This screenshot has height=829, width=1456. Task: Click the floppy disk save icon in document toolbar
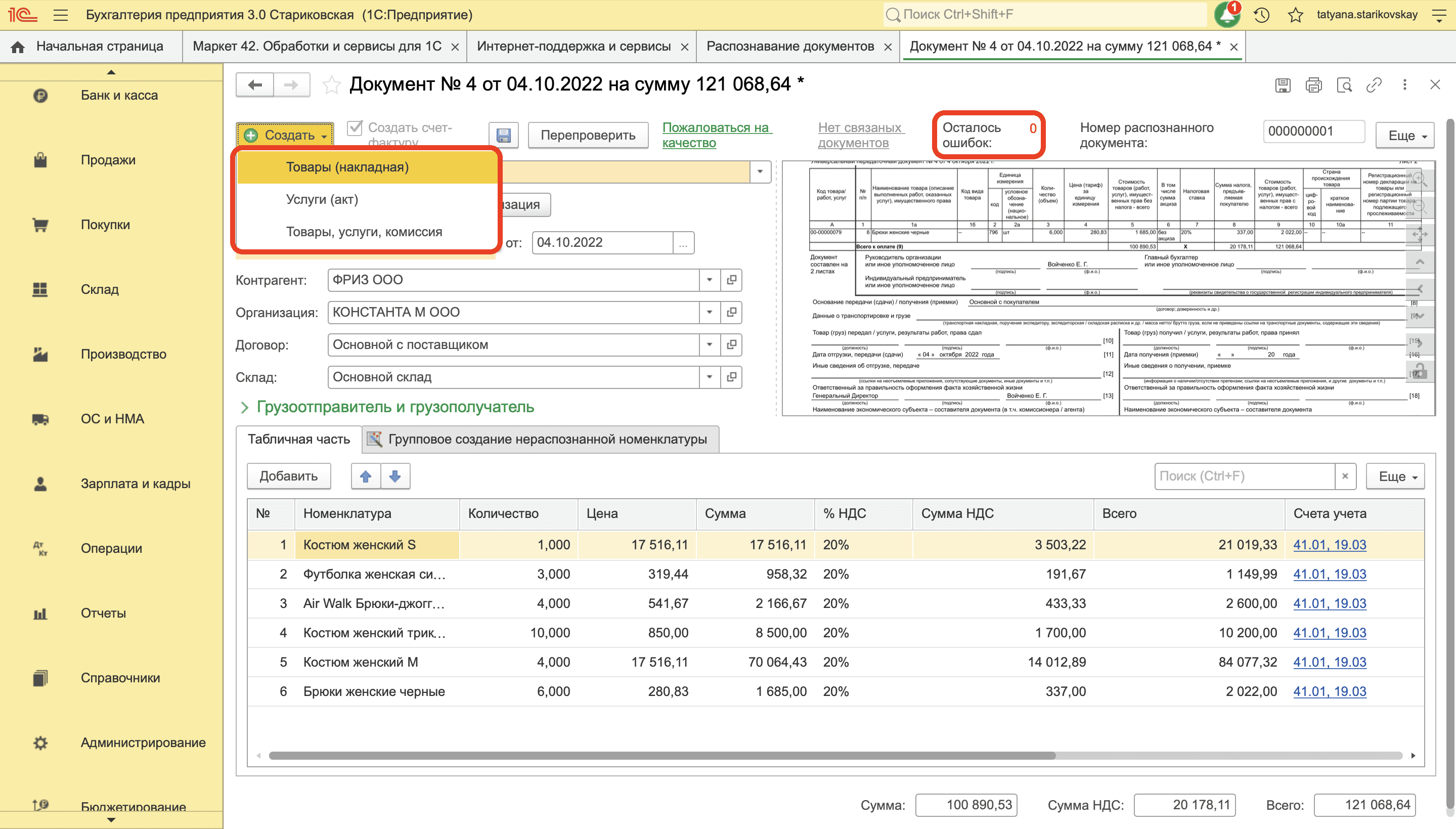[x=1283, y=85]
